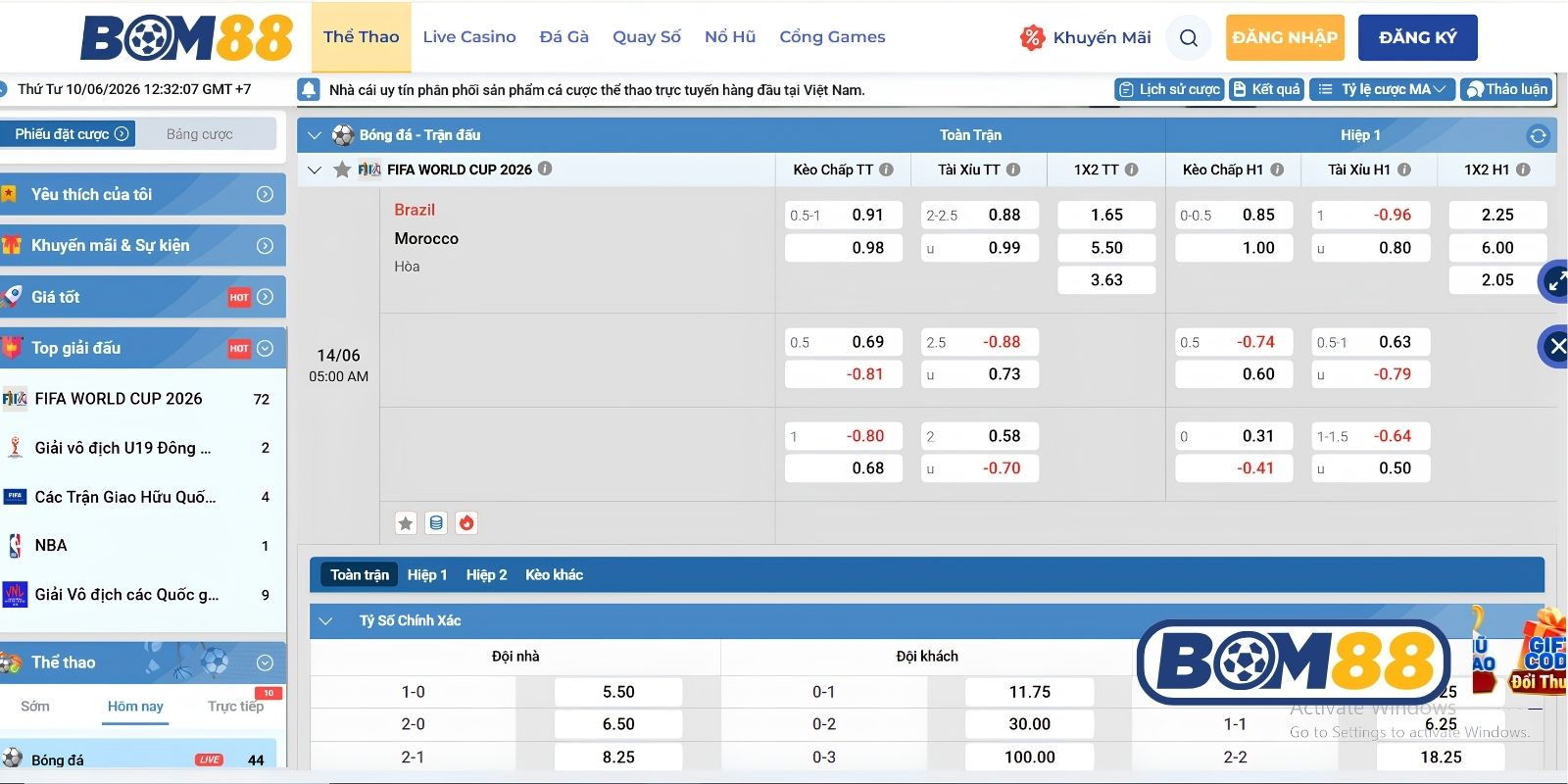
Task: Pick correct score 1-0 odds 5.50
Action: point(618,692)
